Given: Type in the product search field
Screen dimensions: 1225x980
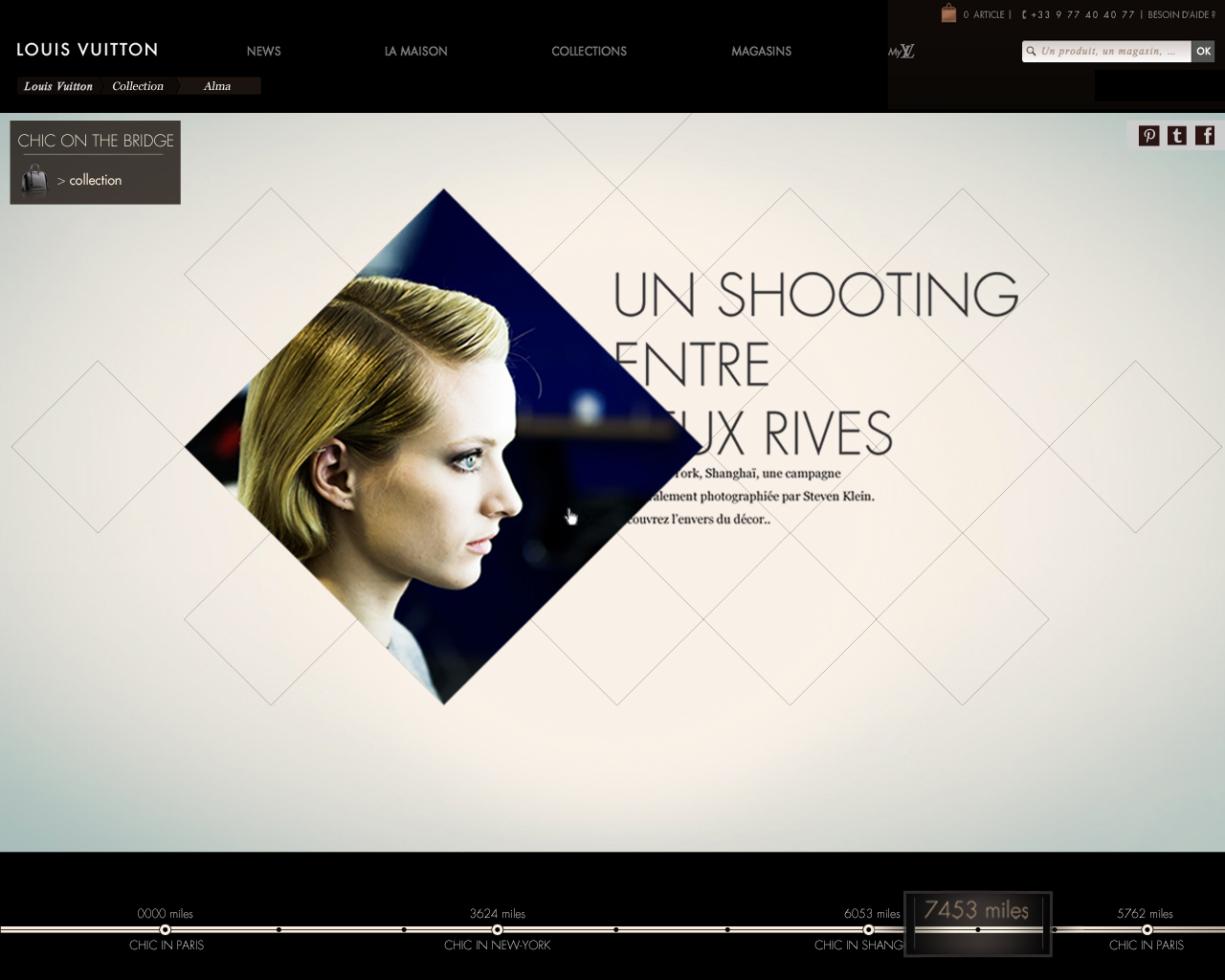Looking at the screenshot, I should pos(1110,52).
